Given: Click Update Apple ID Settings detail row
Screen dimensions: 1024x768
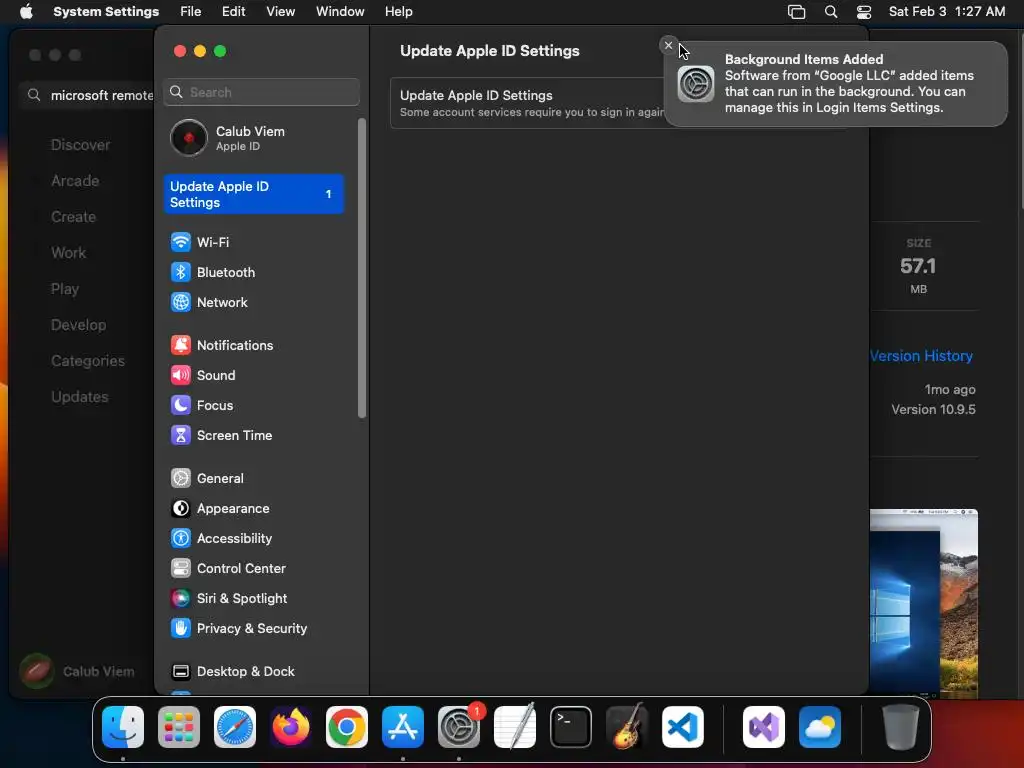Looking at the screenshot, I should tap(528, 103).
